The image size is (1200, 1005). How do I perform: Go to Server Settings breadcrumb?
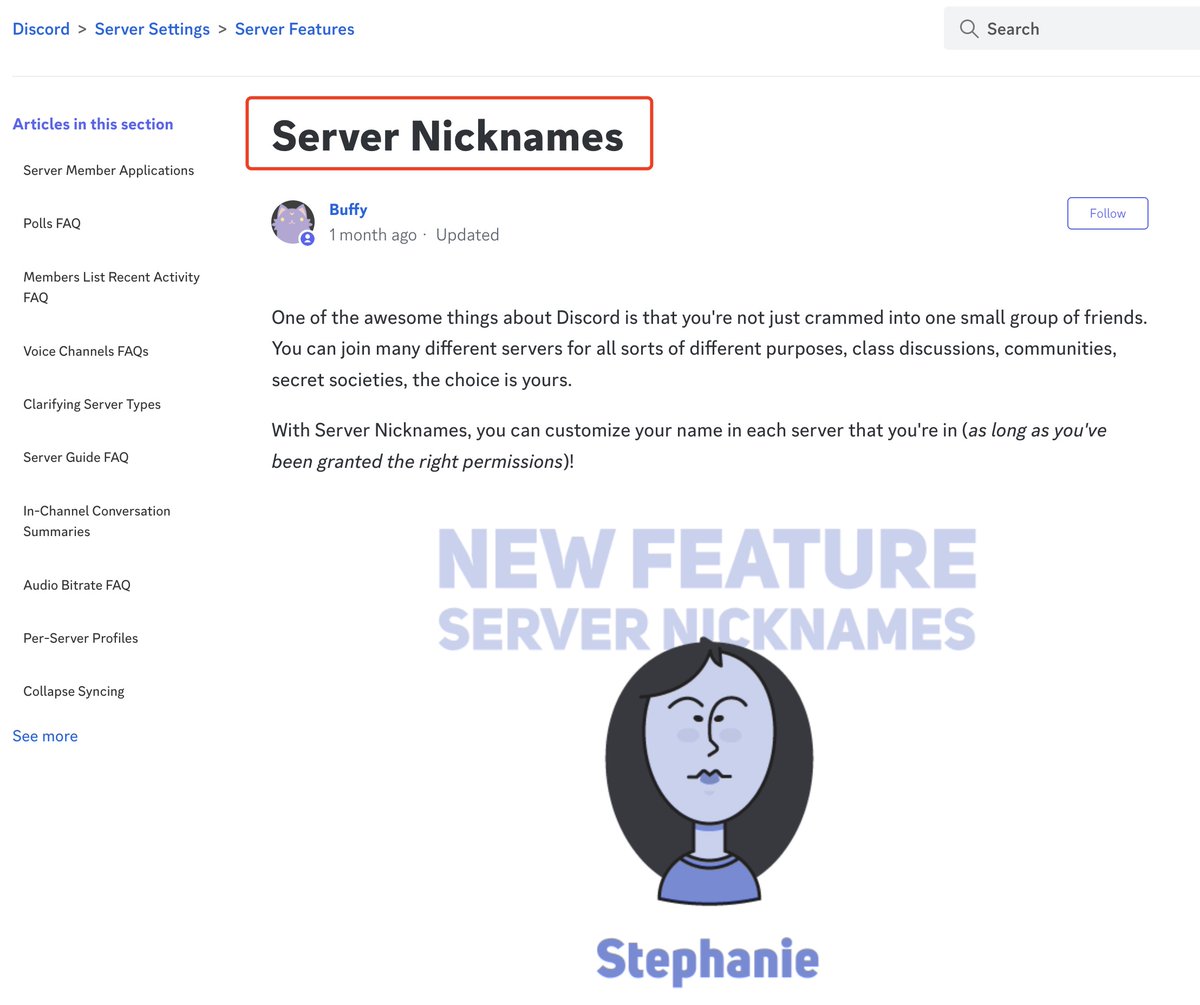pos(152,29)
